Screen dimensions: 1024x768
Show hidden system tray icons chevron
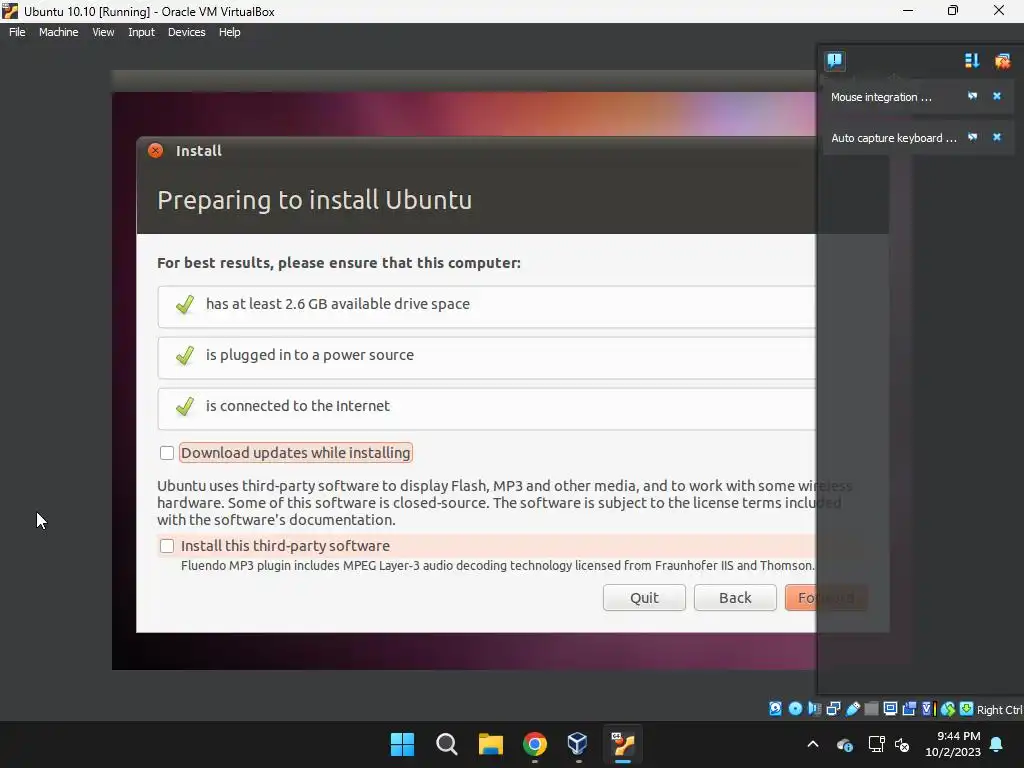(813, 744)
